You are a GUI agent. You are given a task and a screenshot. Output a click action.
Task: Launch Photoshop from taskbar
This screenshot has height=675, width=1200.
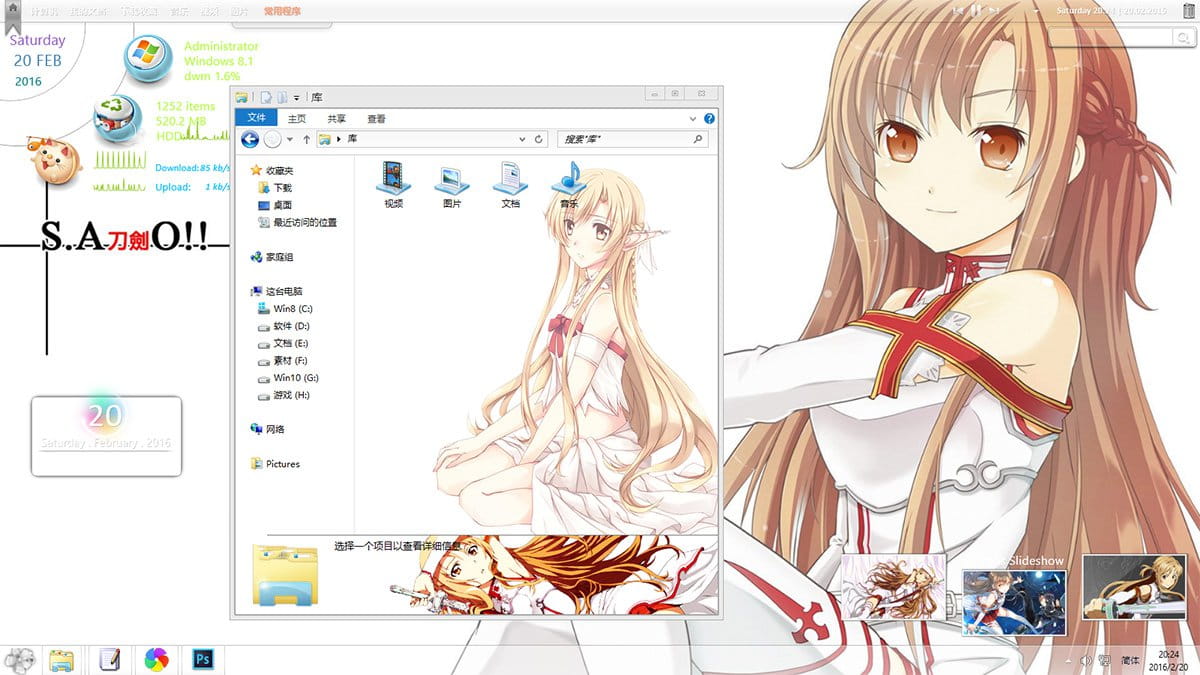pyautogui.click(x=204, y=660)
